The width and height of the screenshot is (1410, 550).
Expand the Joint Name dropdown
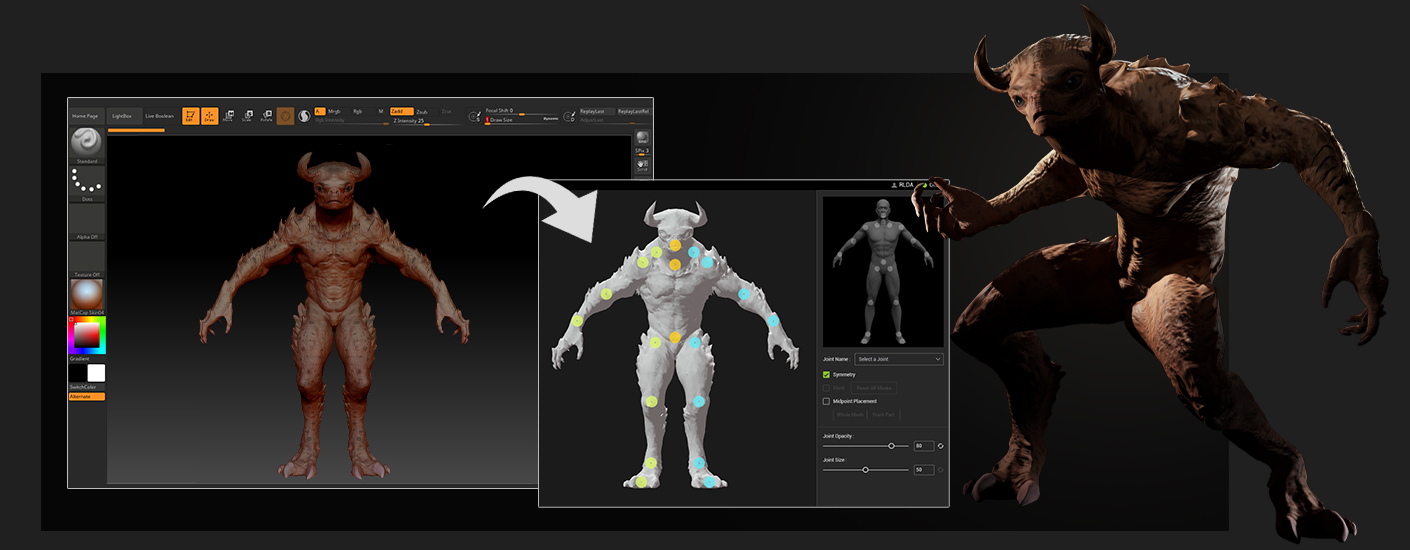coord(898,359)
